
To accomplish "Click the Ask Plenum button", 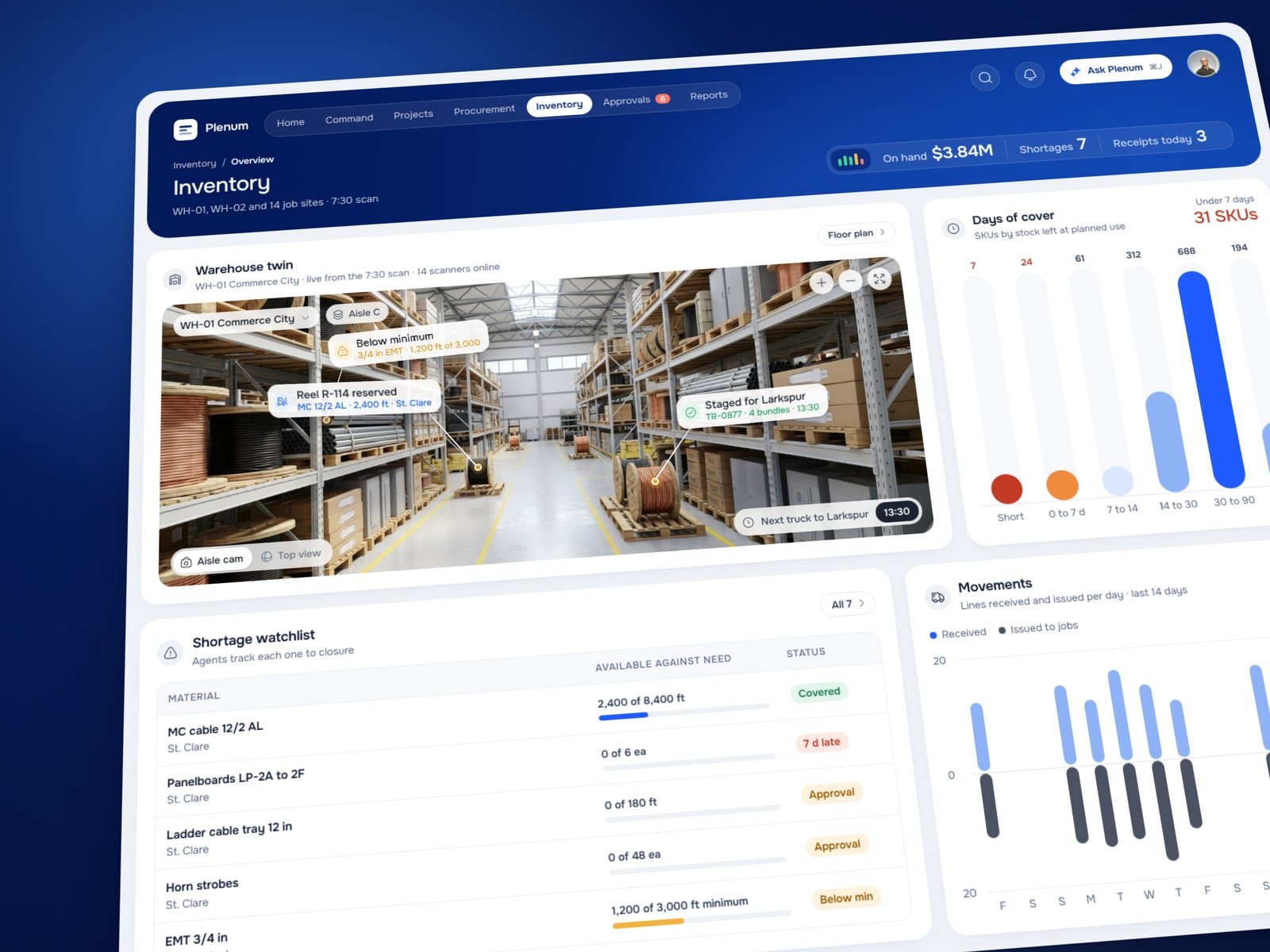I will point(1116,69).
